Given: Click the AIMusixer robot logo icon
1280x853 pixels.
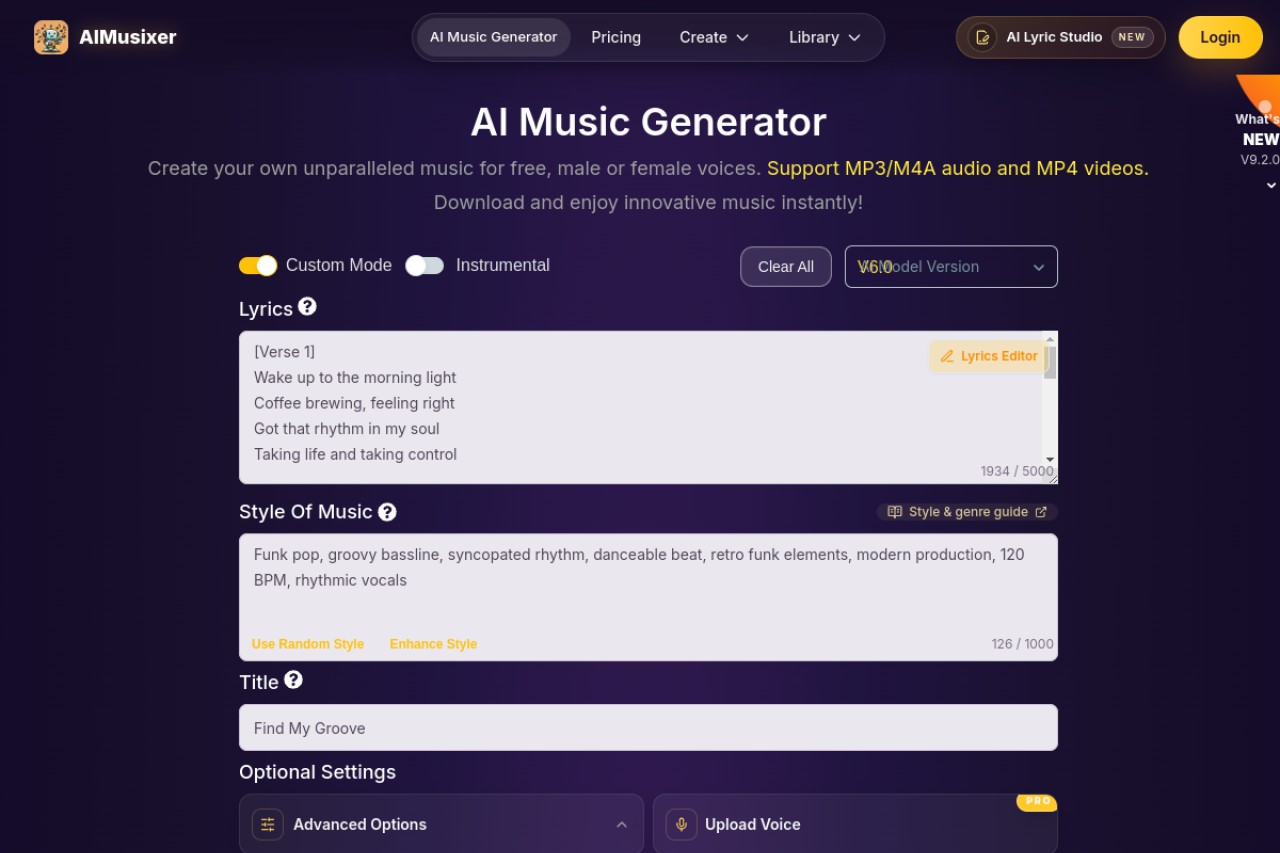Looking at the screenshot, I should pyautogui.click(x=51, y=37).
